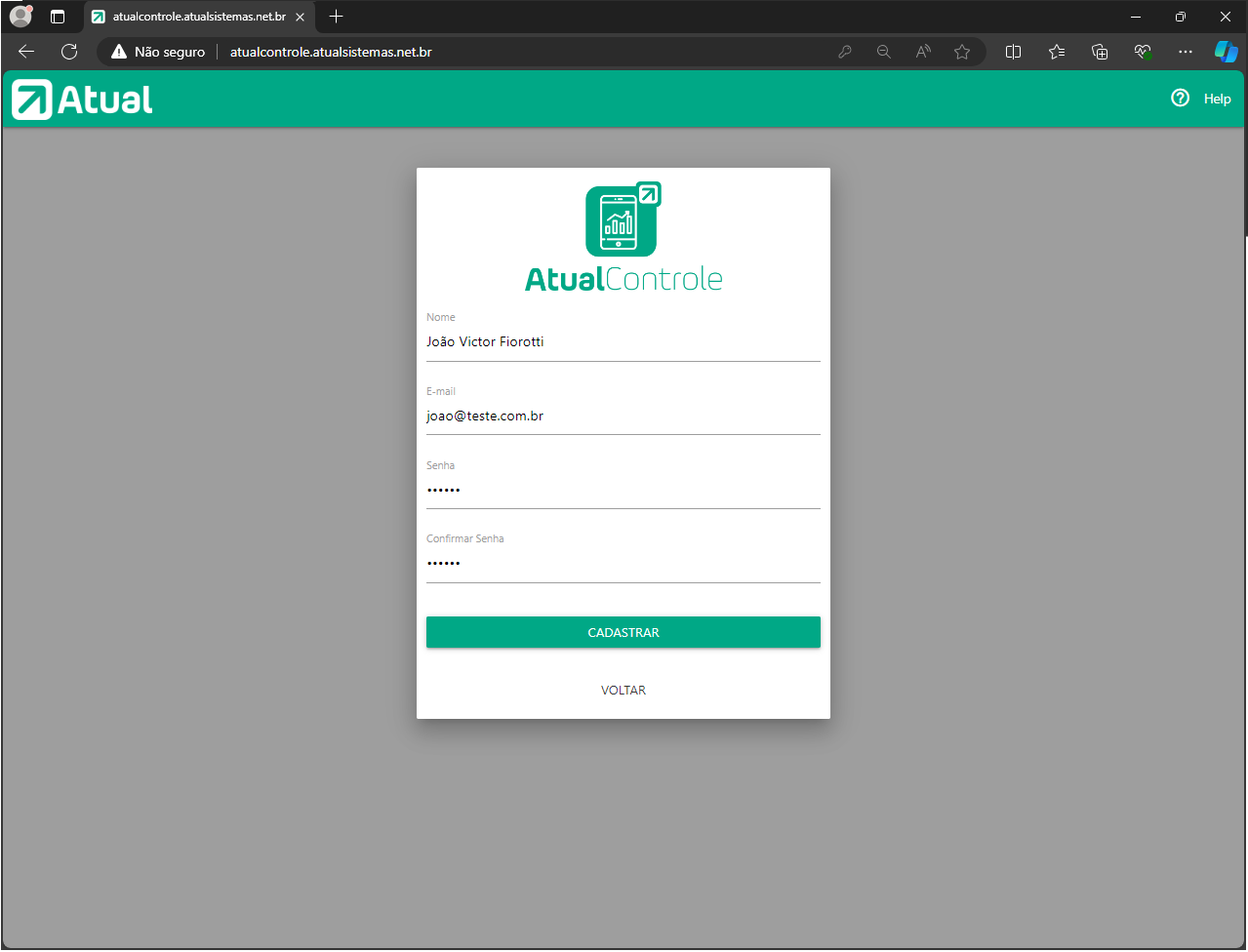Screen dimensions: 1248x952
Task: Open Help from the question mark icon
Action: pos(1181,98)
